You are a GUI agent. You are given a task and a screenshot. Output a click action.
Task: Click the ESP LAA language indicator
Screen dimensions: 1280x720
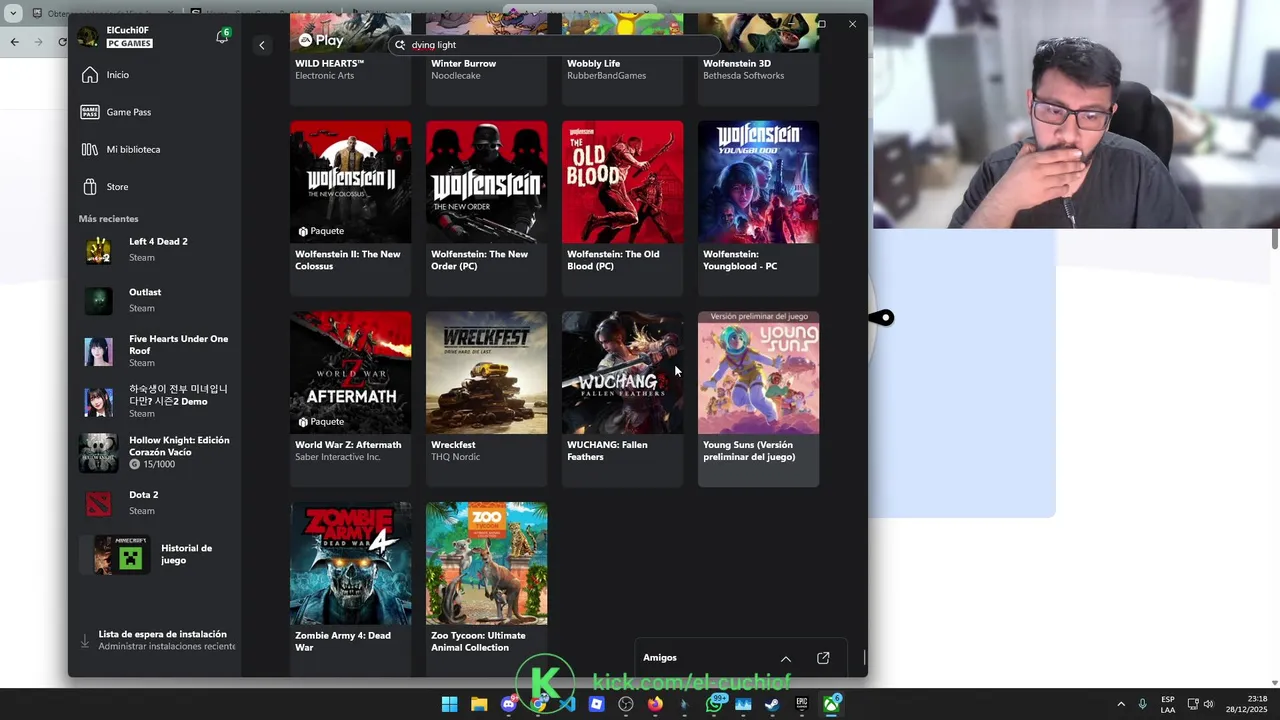click(1168, 704)
